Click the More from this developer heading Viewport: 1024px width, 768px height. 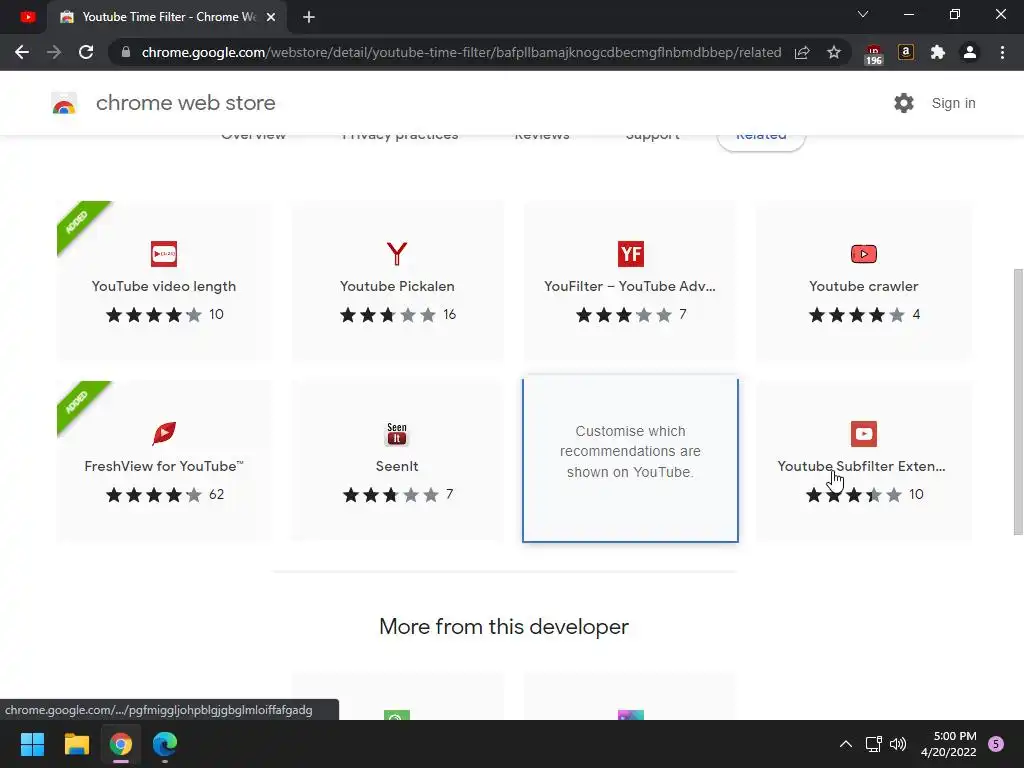pos(504,626)
